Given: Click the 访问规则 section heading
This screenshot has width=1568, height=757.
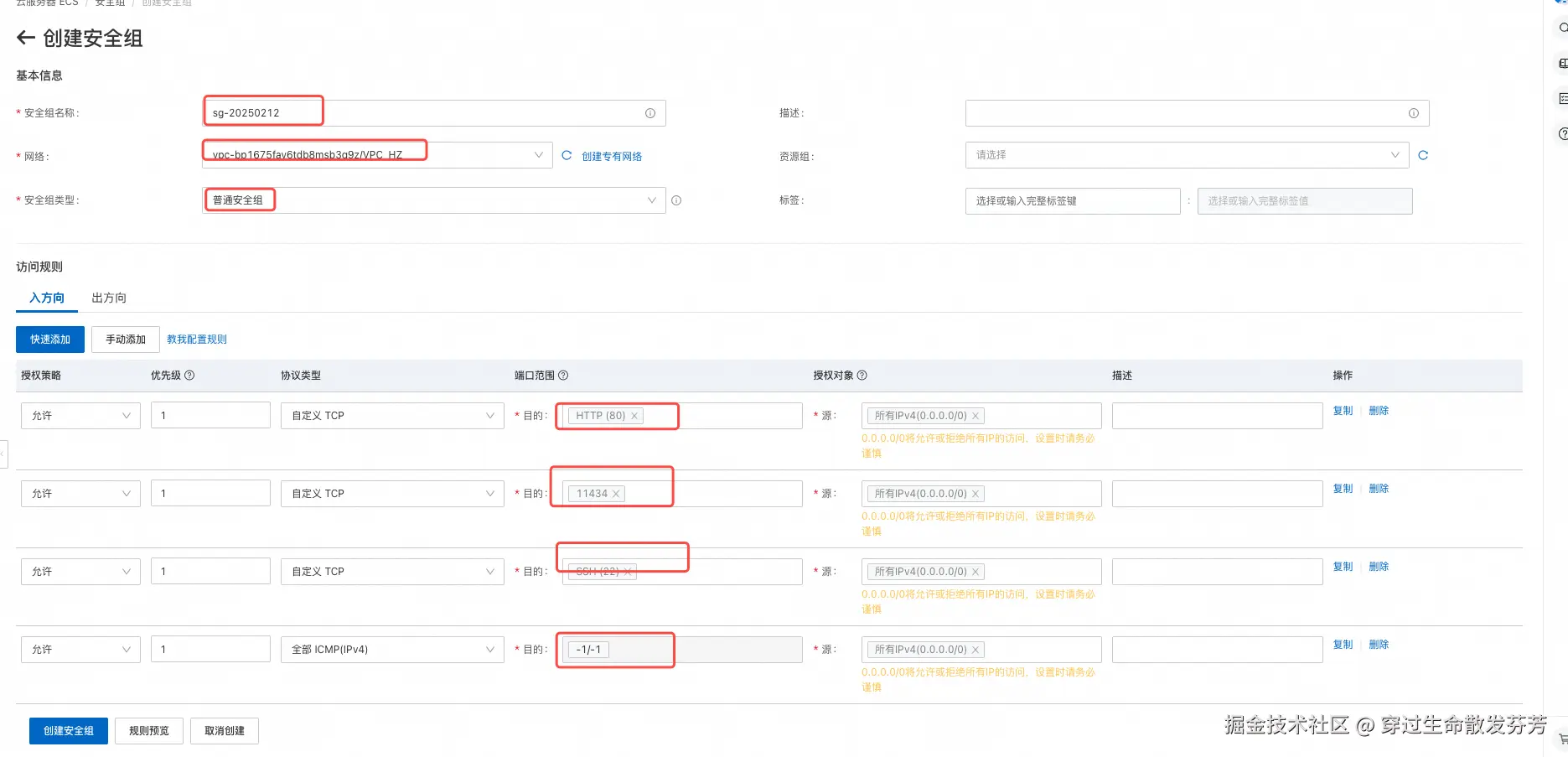Looking at the screenshot, I should [x=39, y=267].
